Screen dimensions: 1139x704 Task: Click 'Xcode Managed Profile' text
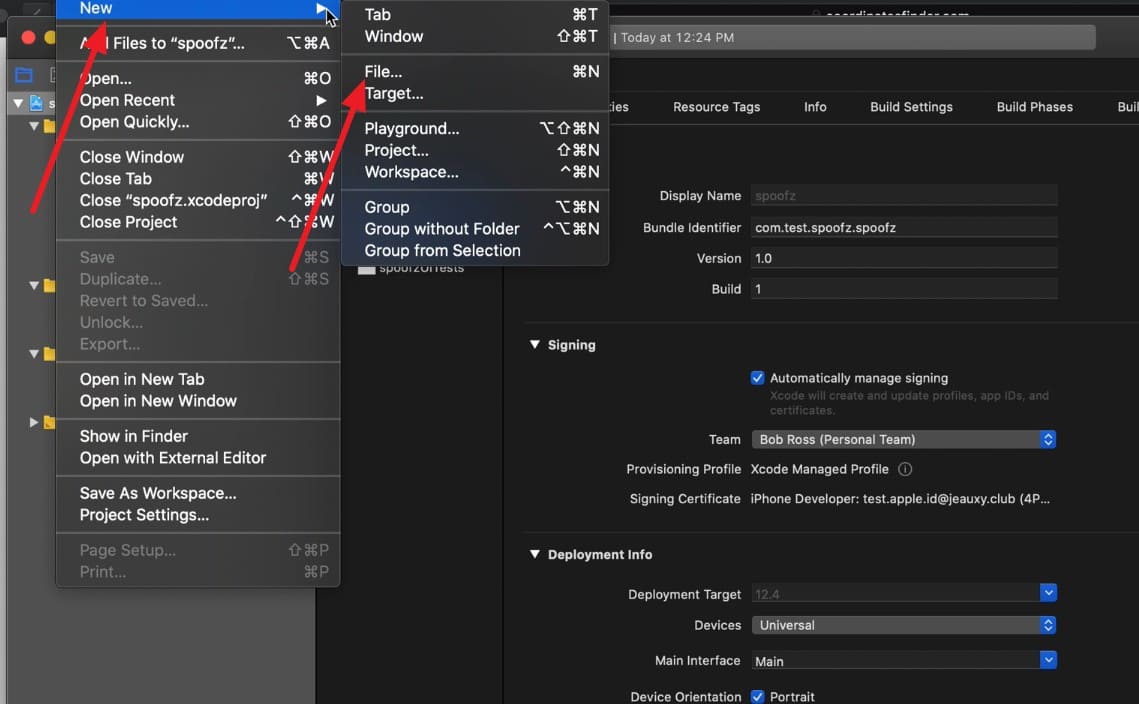click(x=819, y=469)
